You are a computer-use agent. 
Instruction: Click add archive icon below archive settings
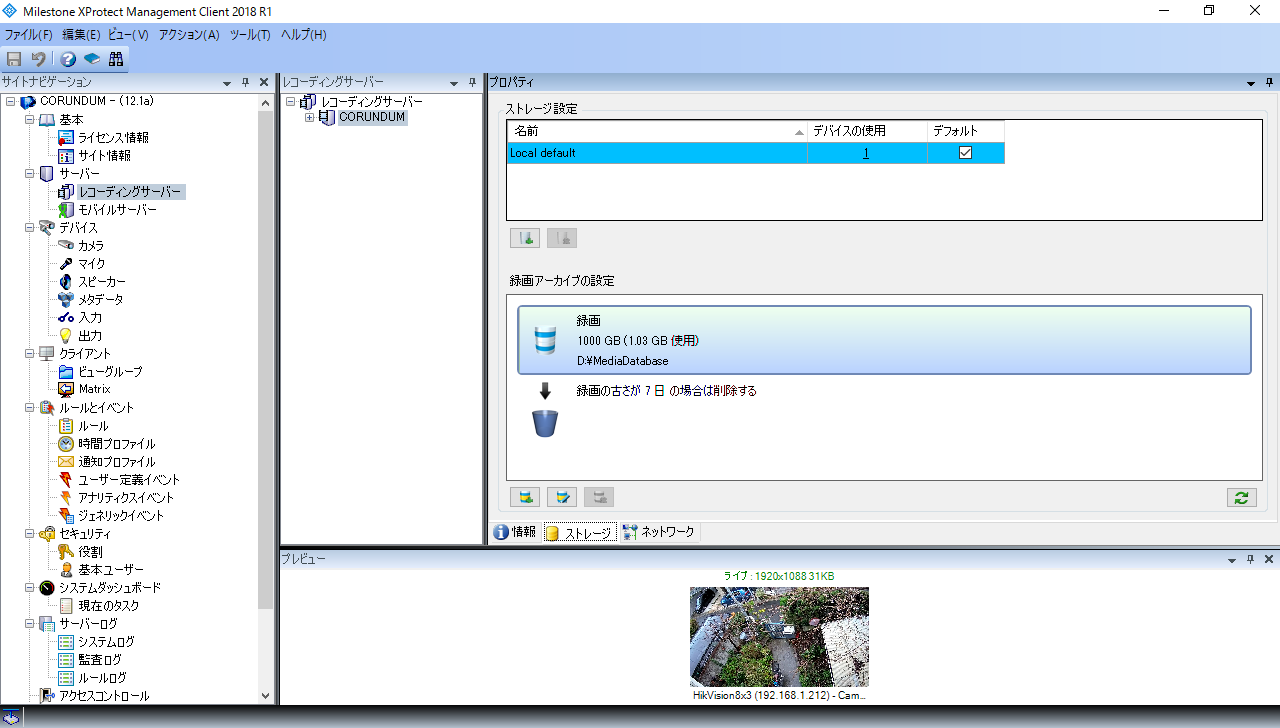click(x=525, y=497)
